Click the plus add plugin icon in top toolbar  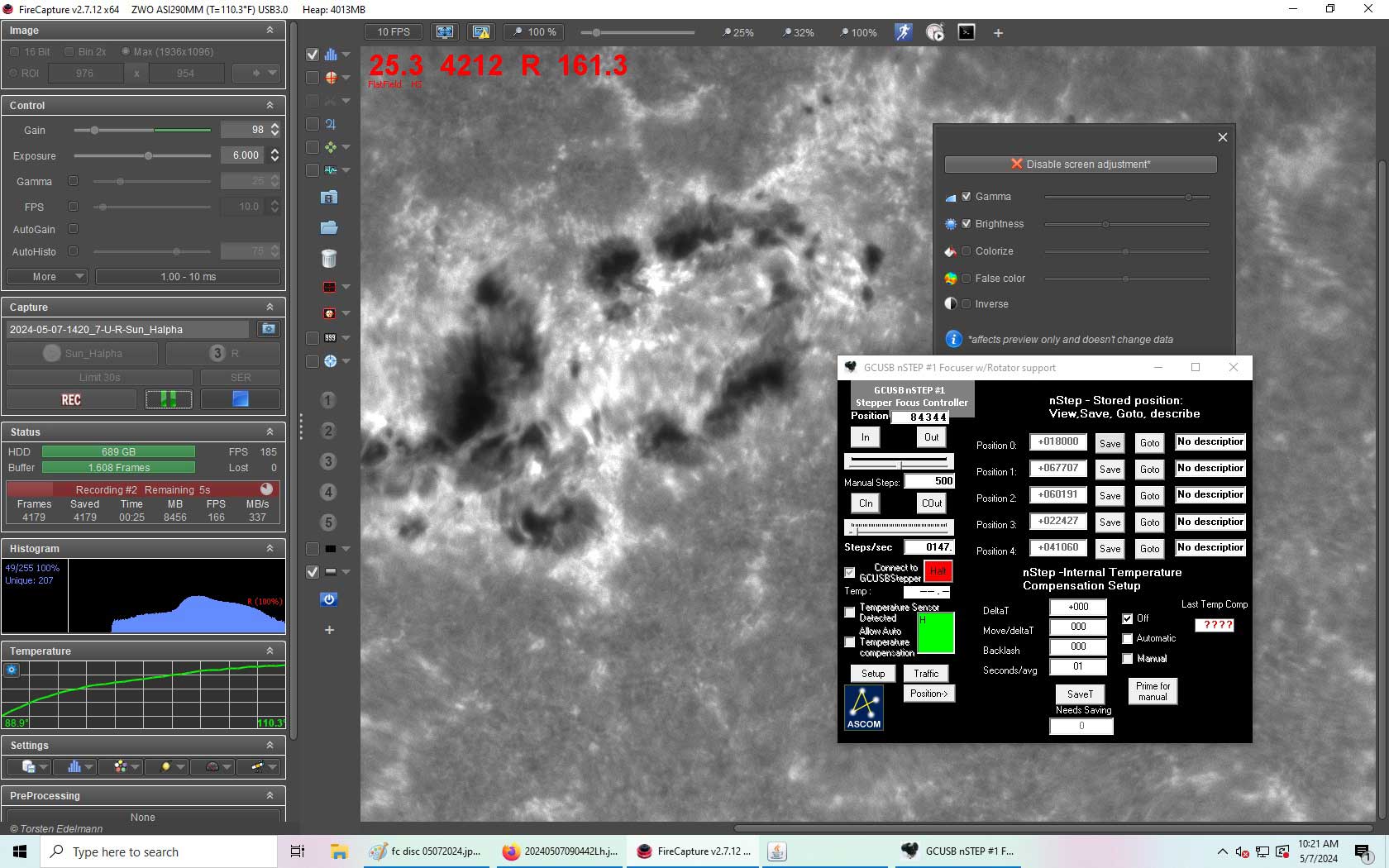pyautogui.click(x=998, y=33)
